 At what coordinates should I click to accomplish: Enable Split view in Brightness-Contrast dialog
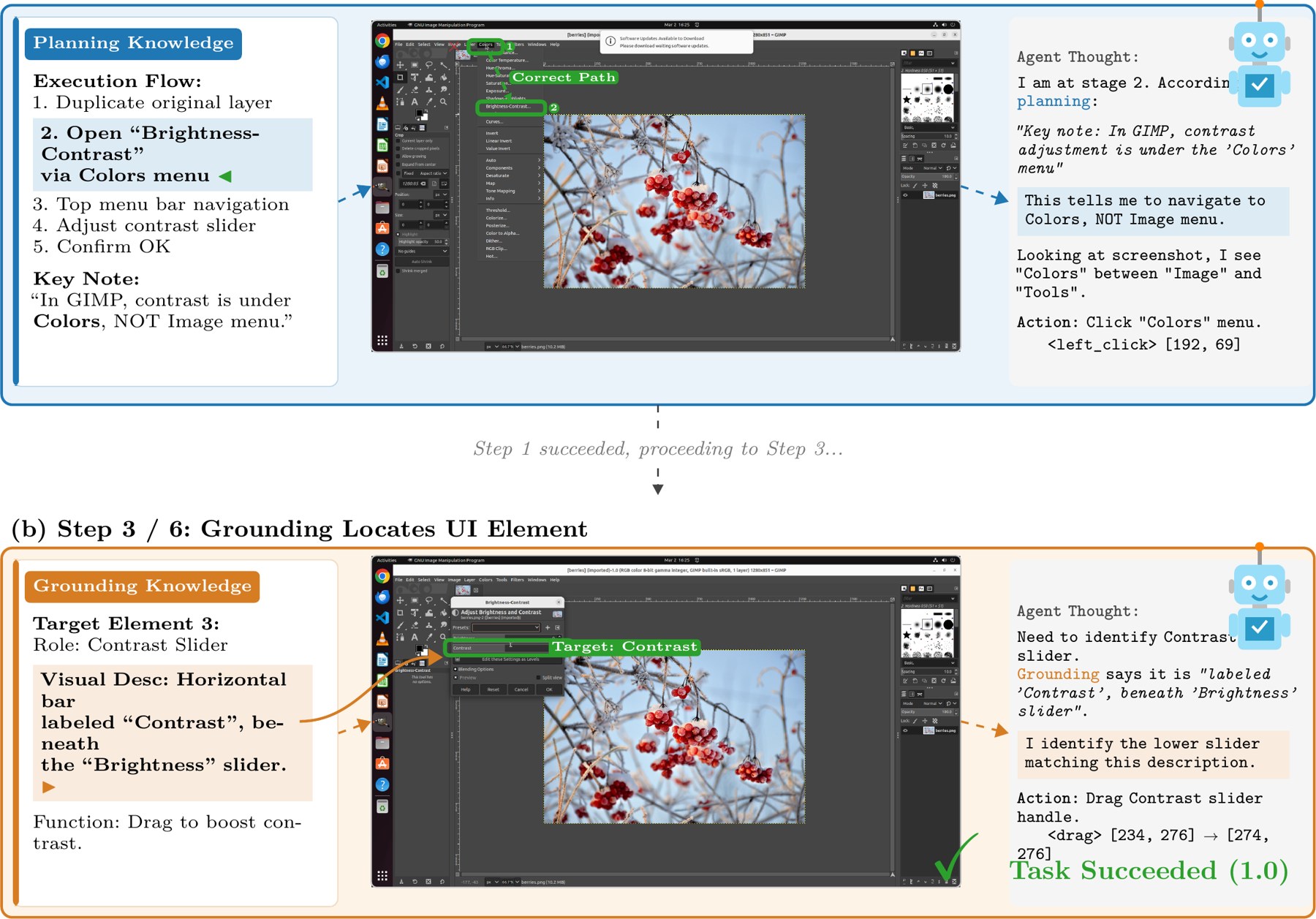[x=538, y=678]
